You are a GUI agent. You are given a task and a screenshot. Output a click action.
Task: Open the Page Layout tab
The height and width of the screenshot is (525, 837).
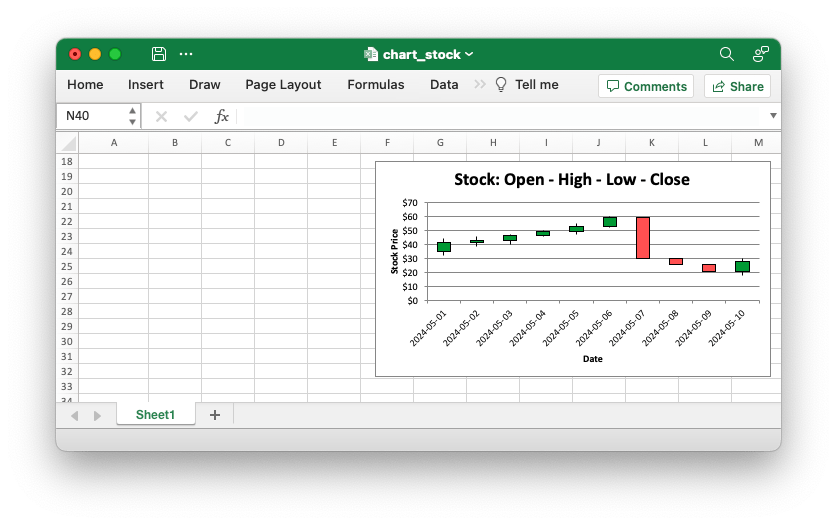[283, 85]
